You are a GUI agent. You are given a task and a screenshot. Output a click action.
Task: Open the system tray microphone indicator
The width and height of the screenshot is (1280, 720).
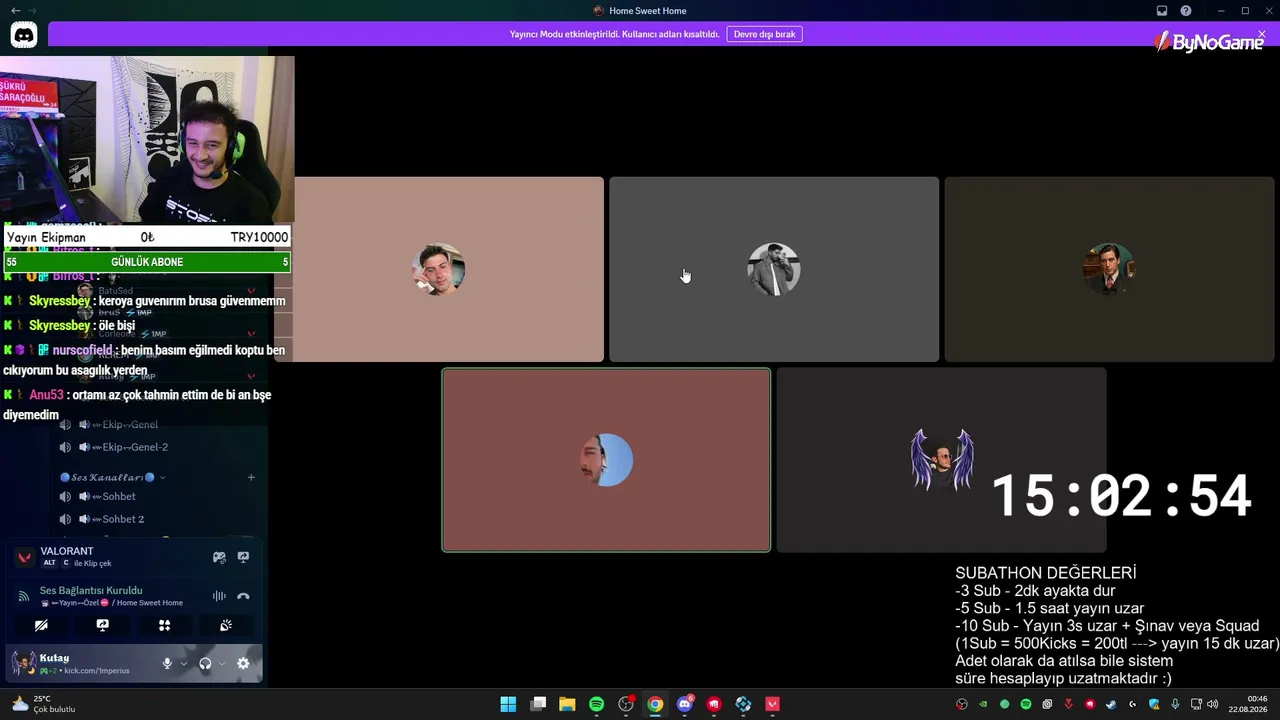coord(1175,704)
